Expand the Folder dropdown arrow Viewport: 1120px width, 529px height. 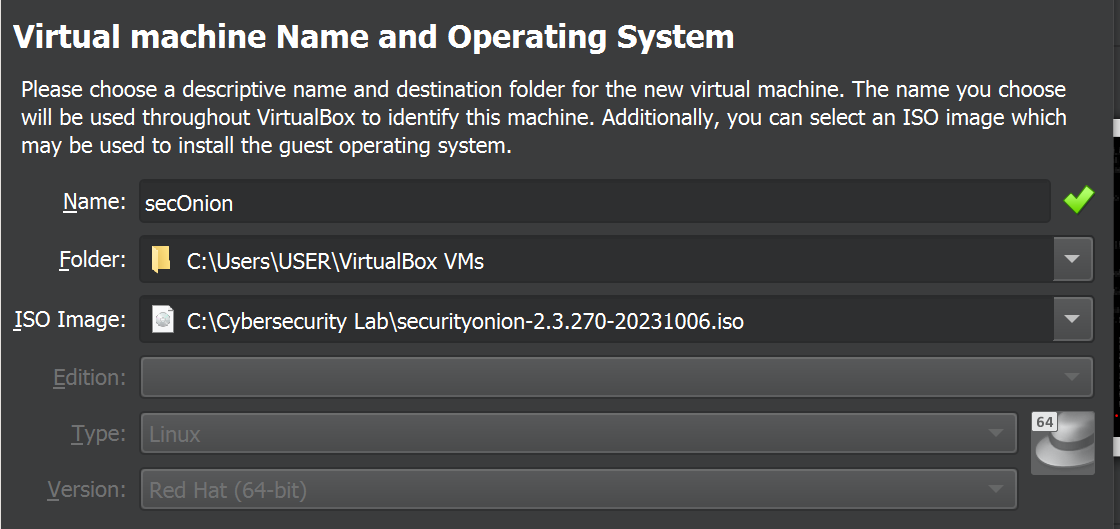[x=1072, y=261]
